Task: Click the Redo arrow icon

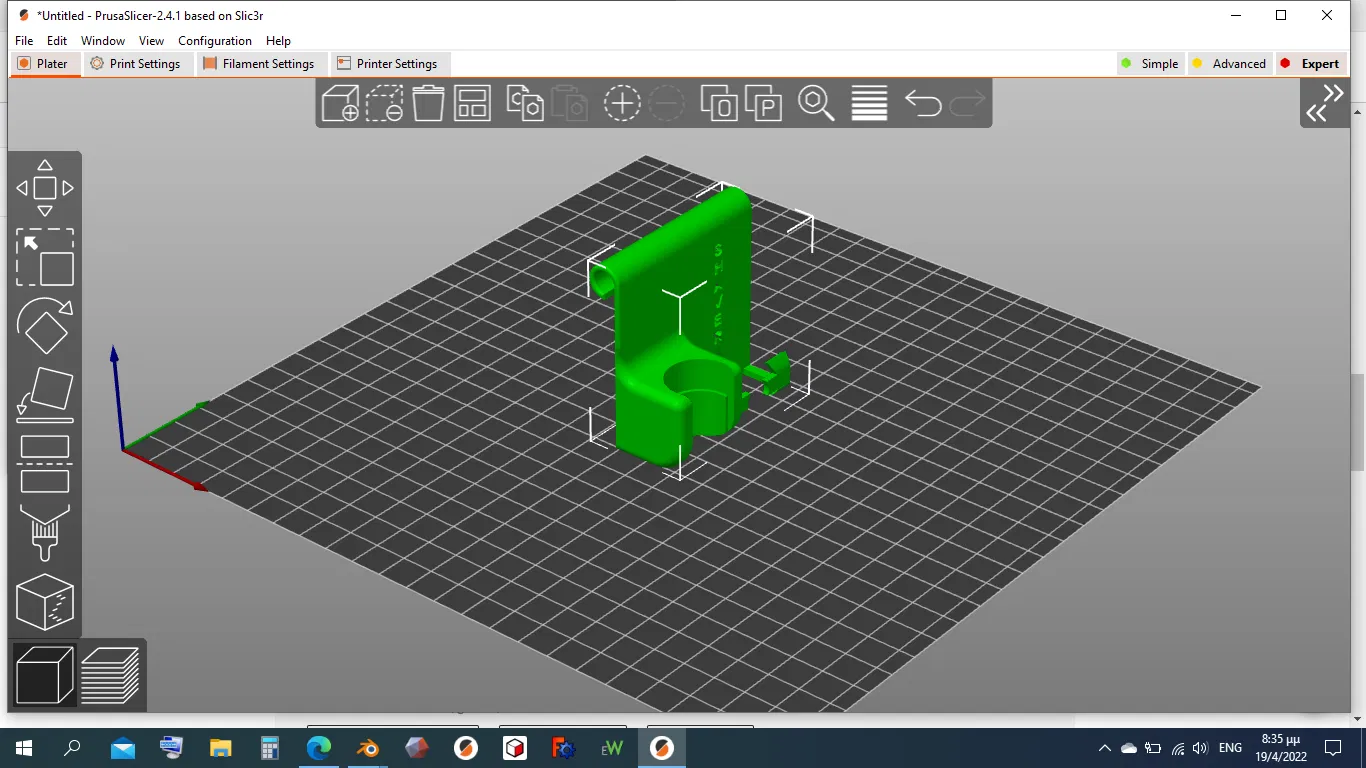Action: pos(967,103)
